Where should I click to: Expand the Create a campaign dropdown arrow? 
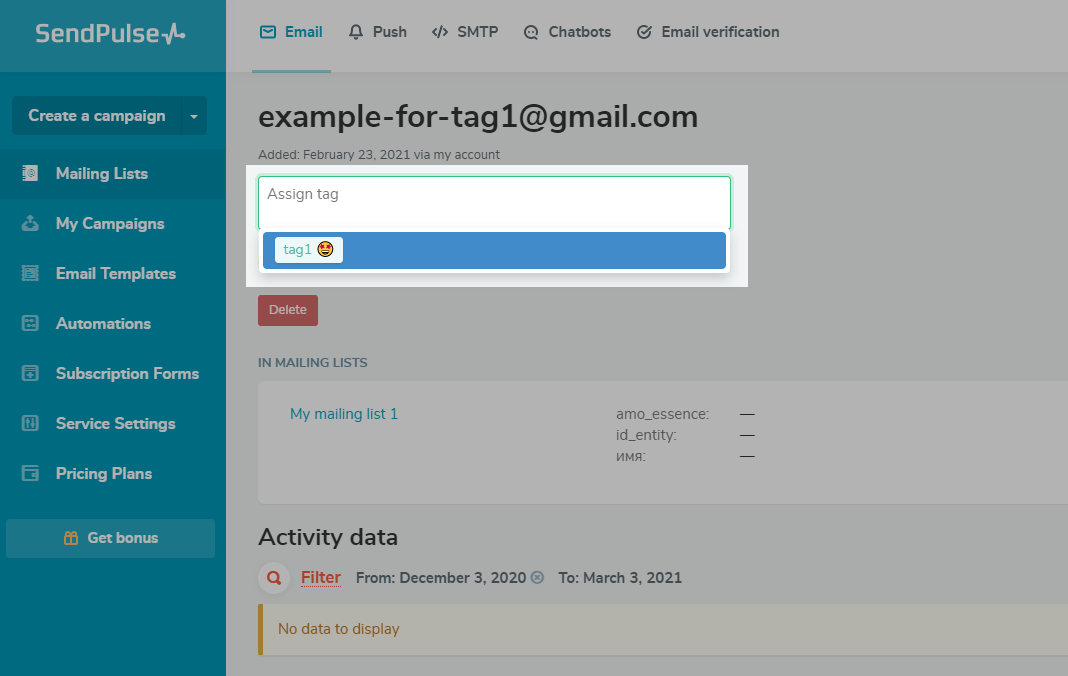pyautogui.click(x=194, y=116)
